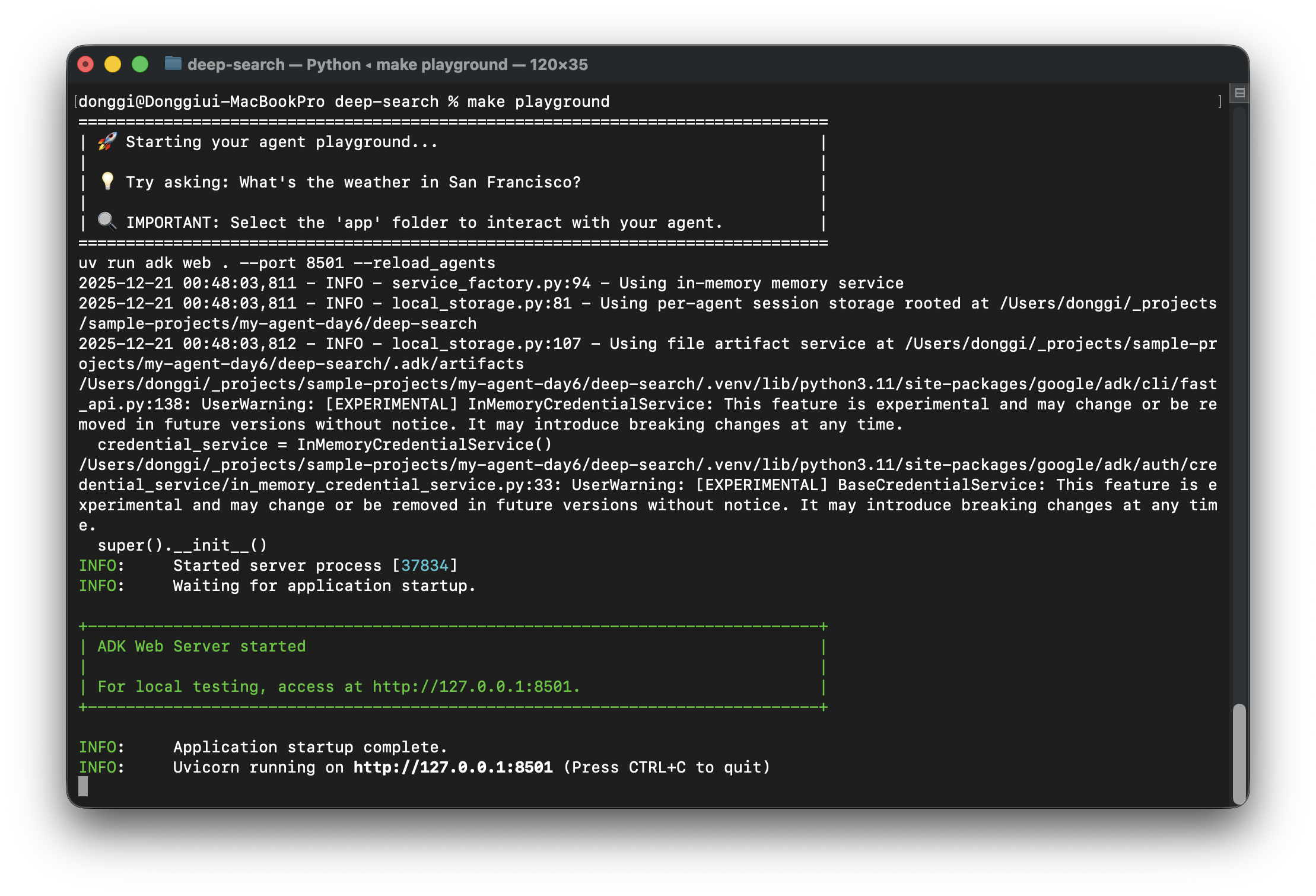Zoom the window with the green button
1316x896 pixels.
tap(140, 64)
